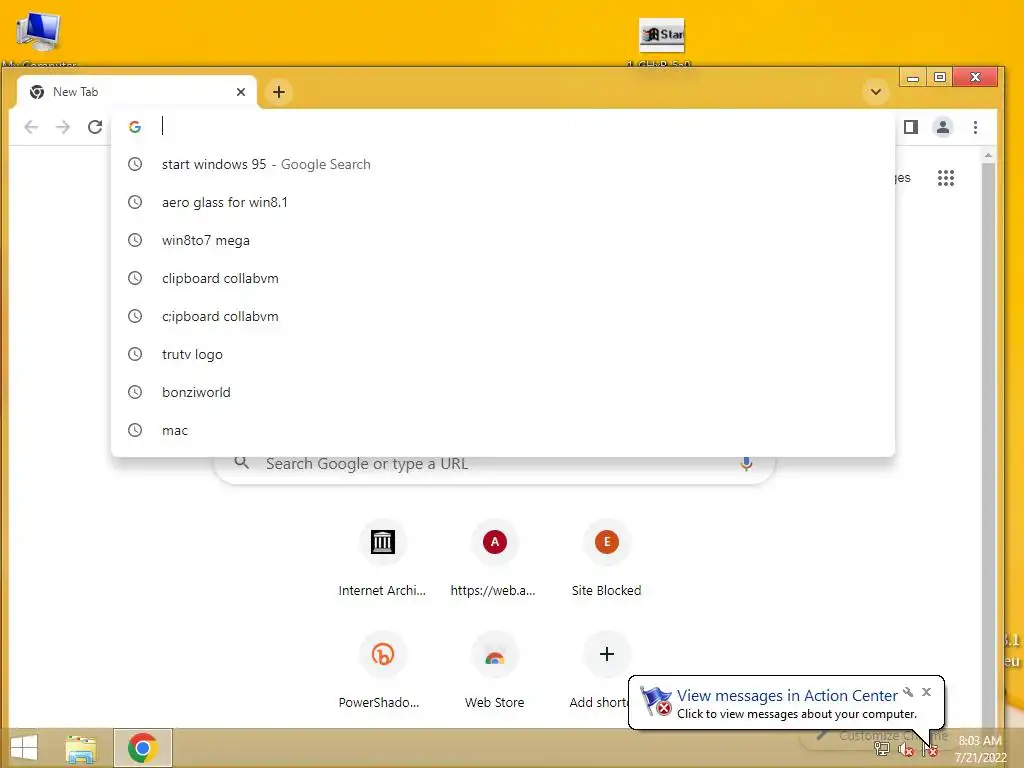Viewport: 1024px width, 768px height.
Task: Open the Star desktop shortcut icon
Action: pos(662,40)
